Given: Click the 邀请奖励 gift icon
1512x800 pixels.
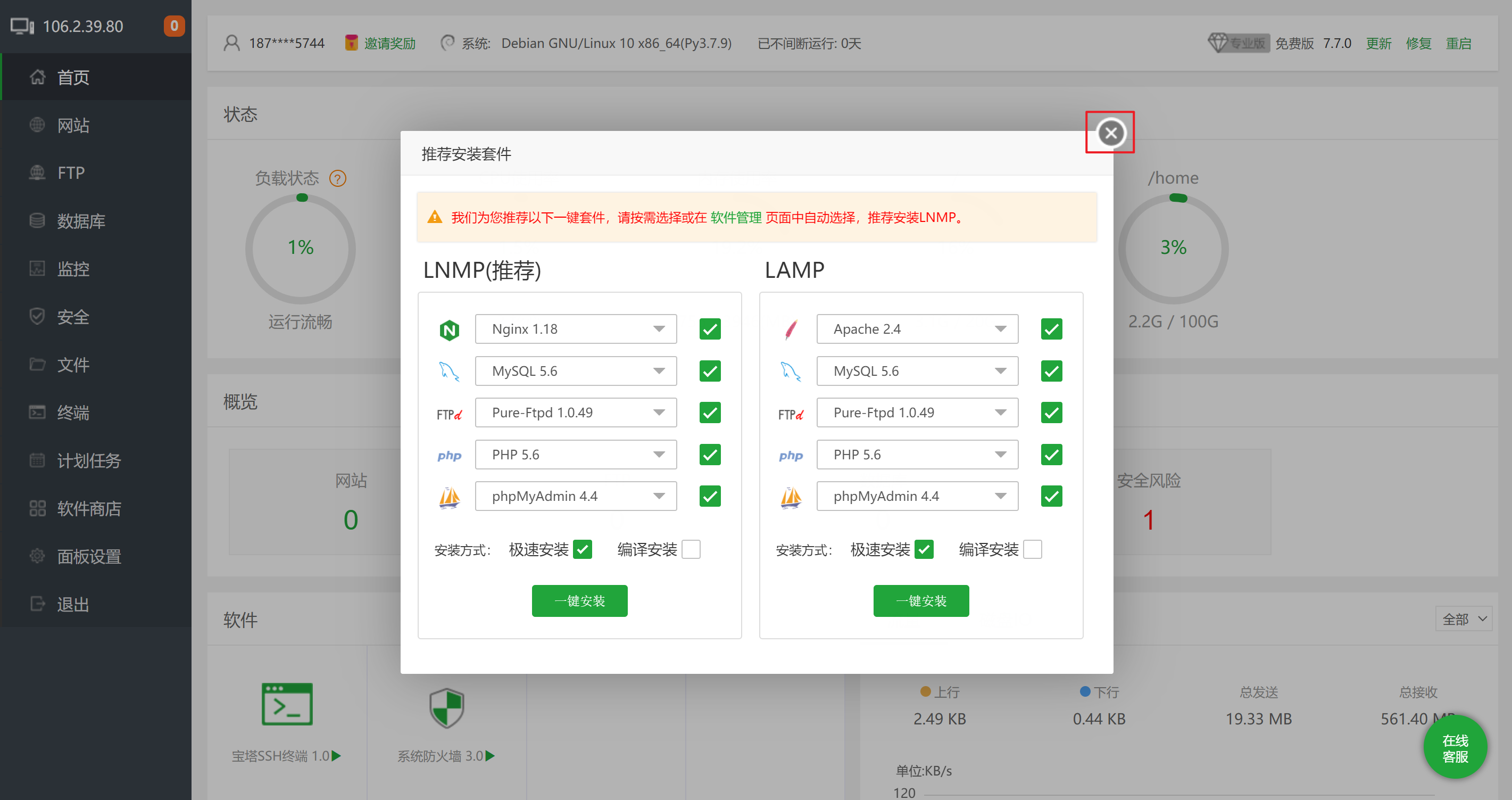Looking at the screenshot, I should (x=351, y=43).
